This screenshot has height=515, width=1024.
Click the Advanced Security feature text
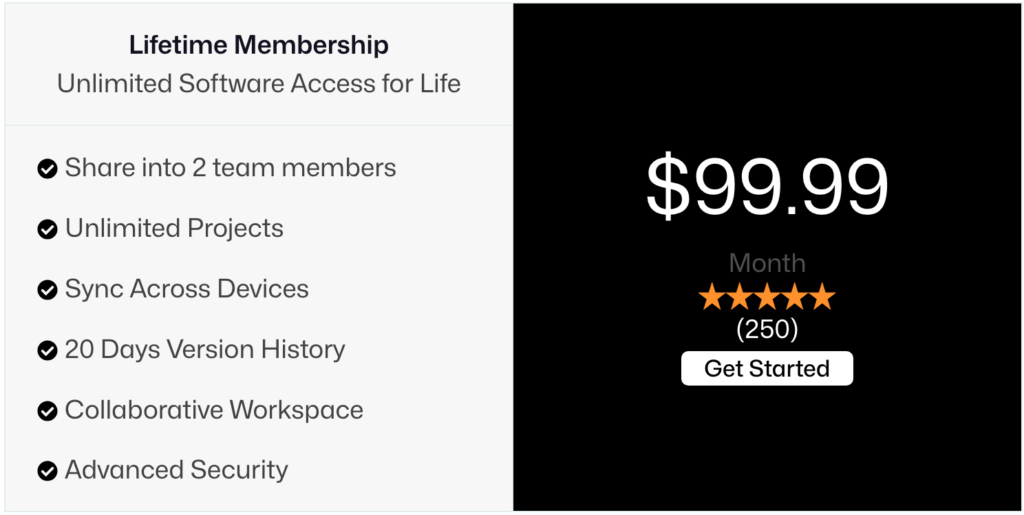click(177, 470)
